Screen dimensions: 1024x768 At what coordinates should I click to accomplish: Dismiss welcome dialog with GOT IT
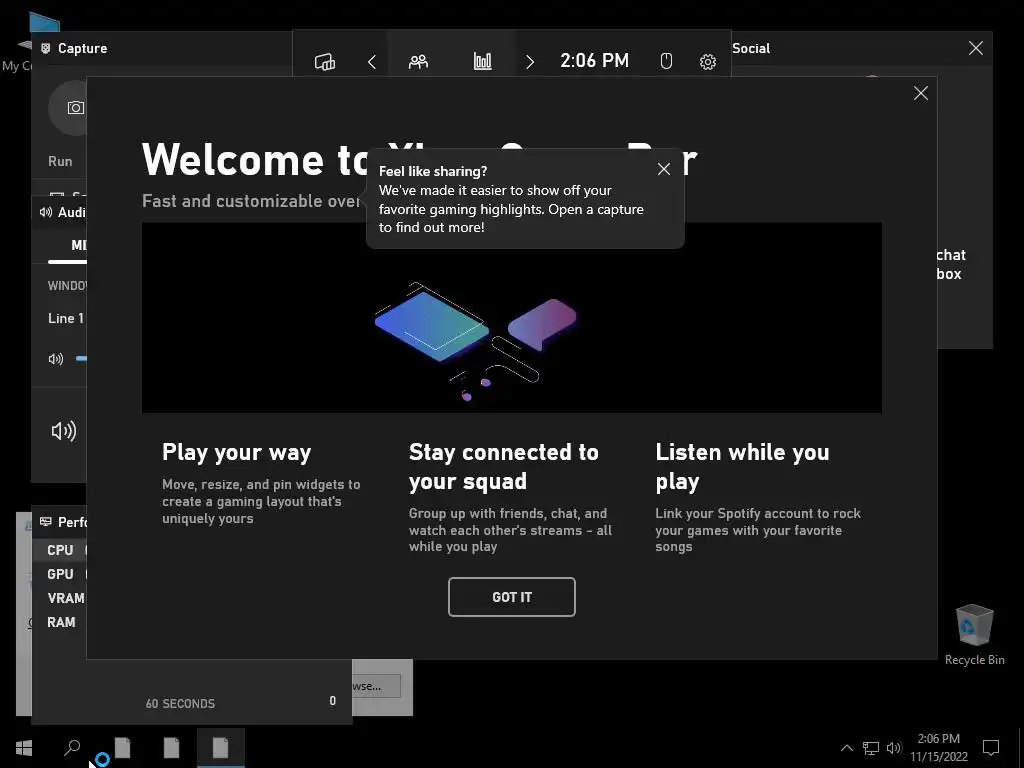511,597
